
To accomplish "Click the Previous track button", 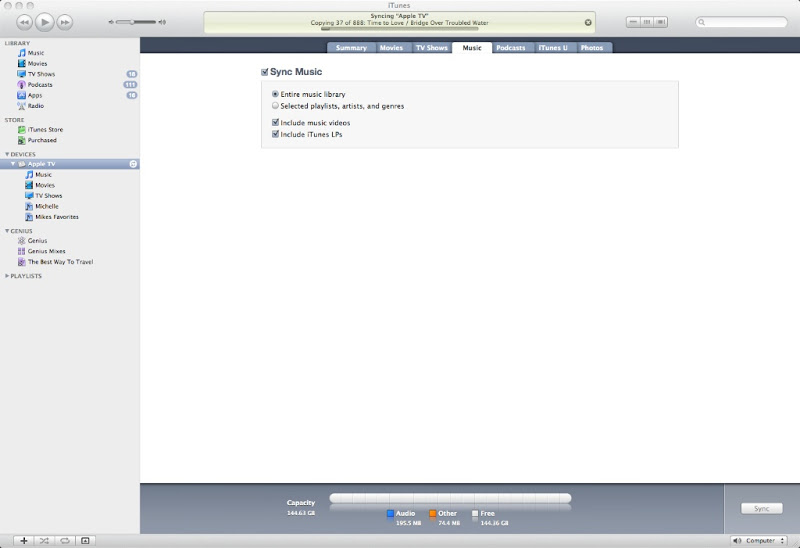I will tap(24, 22).
